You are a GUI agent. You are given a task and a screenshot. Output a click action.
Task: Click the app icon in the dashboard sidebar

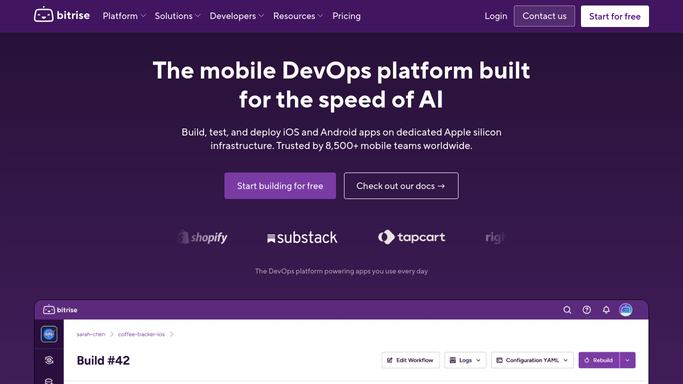pos(49,334)
